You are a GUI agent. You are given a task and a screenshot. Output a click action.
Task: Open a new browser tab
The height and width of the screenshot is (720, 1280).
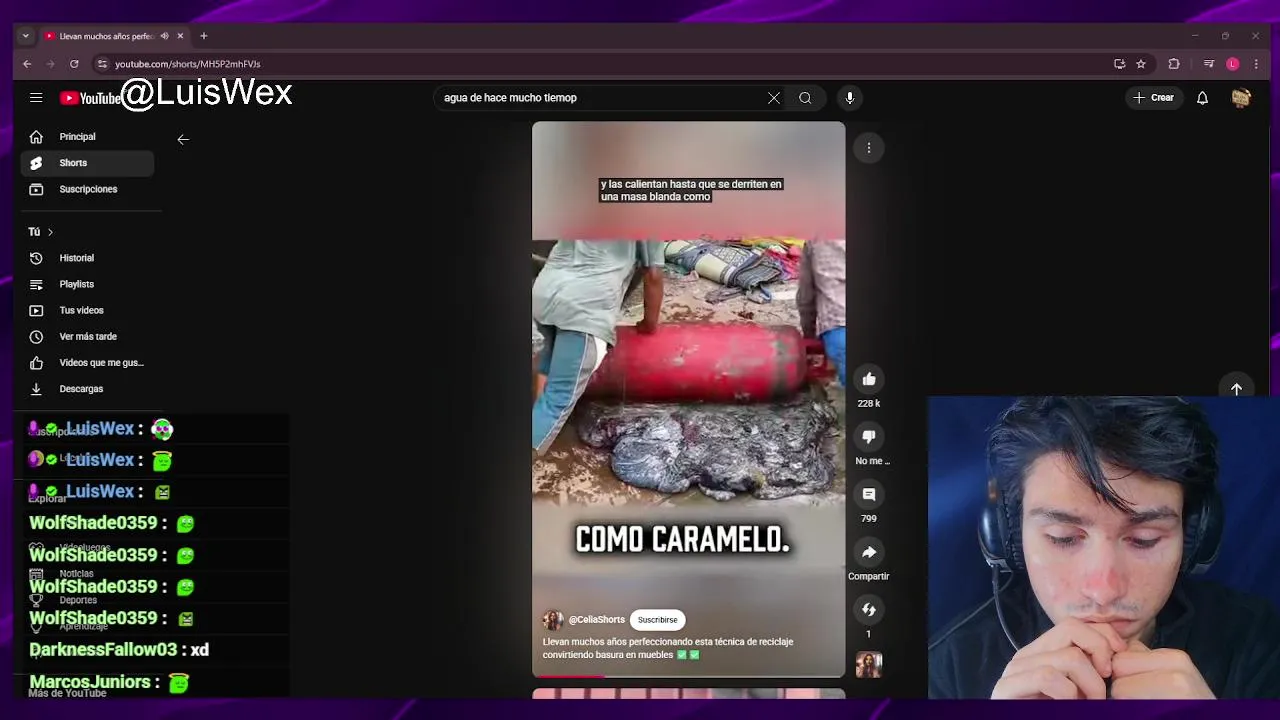pos(204,36)
